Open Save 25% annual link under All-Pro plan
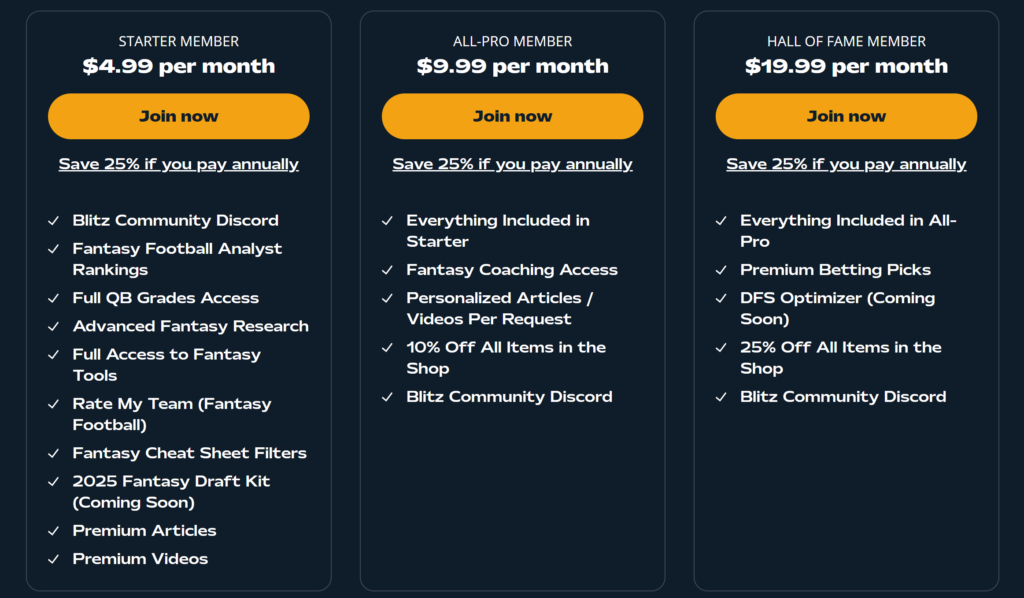Image resolution: width=1024 pixels, height=598 pixels. [x=512, y=163]
